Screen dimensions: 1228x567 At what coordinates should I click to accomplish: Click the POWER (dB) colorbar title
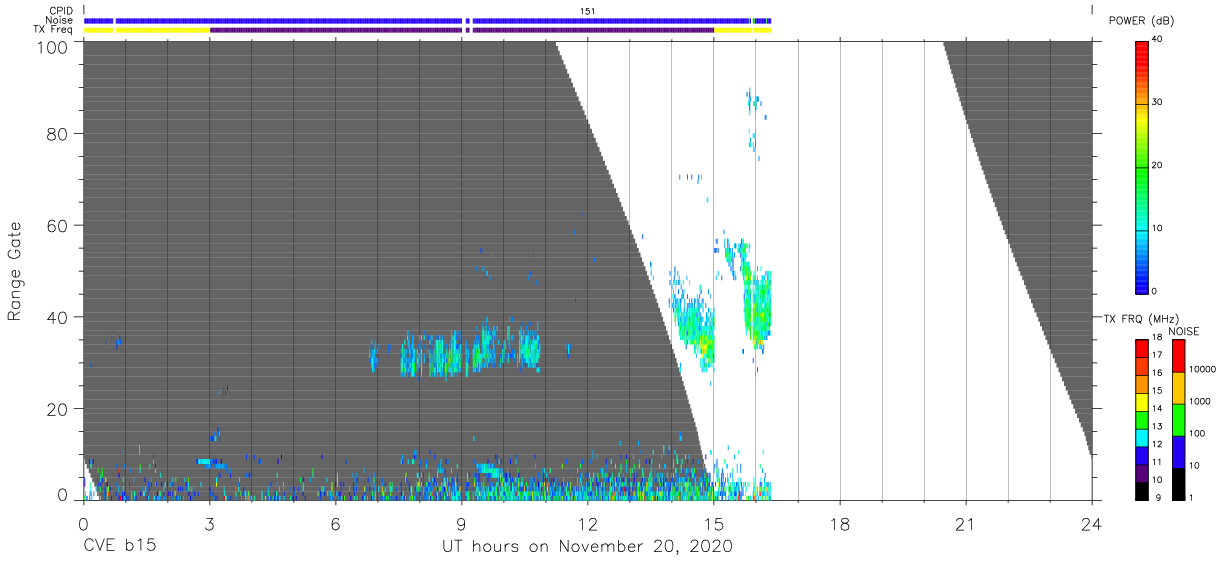pos(1142,20)
